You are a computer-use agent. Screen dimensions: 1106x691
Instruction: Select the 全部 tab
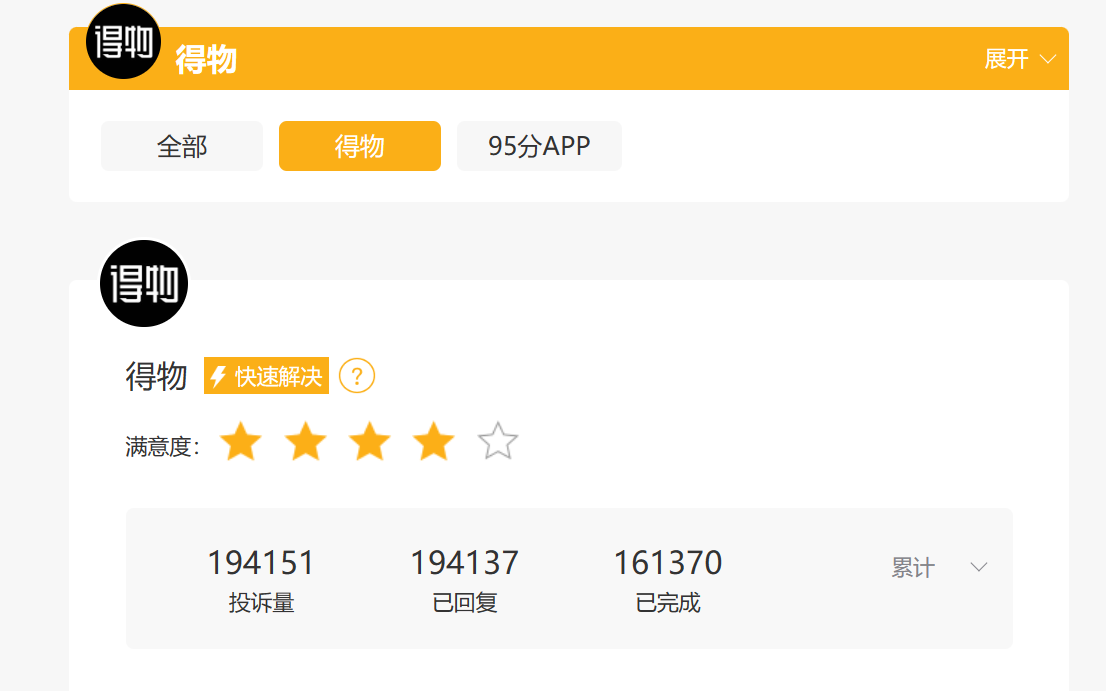[182, 146]
